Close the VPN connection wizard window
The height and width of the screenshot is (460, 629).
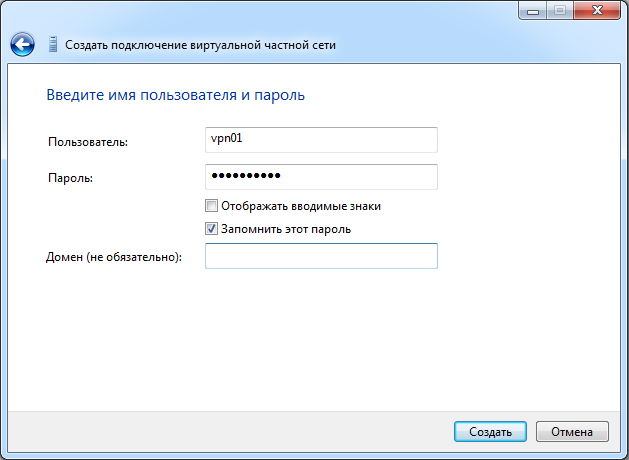tap(597, 10)
